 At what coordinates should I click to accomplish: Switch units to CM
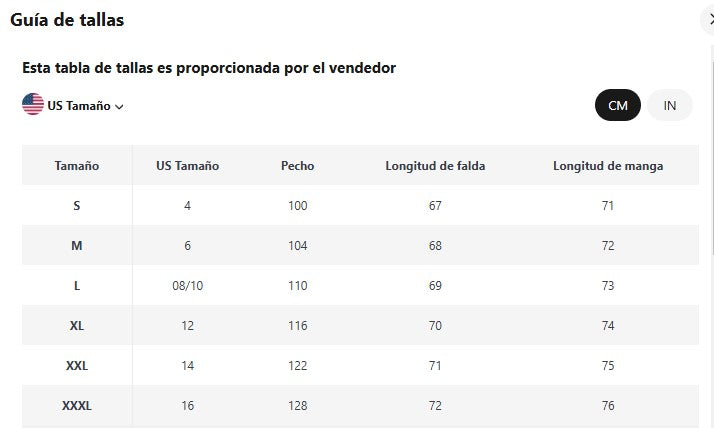coord(617,105)
